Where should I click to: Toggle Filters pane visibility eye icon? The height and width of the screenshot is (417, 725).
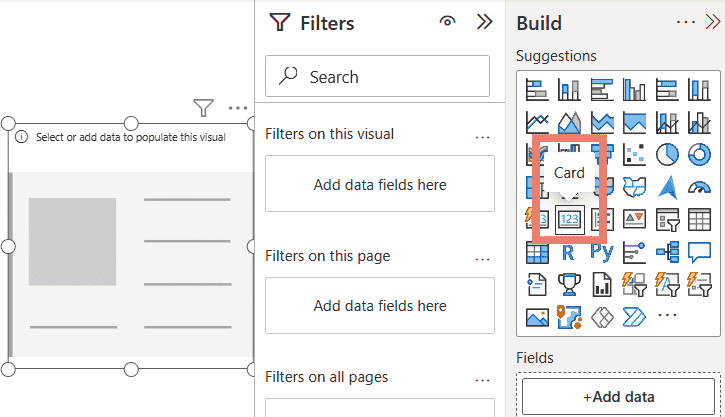click(447, 21)
